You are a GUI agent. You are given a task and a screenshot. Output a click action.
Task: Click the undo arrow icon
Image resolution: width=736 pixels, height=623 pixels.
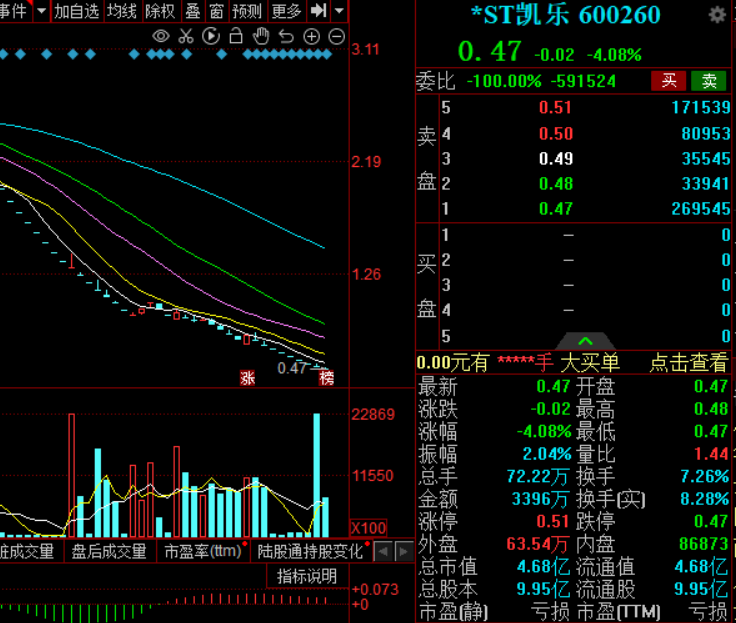click(x=286, y=36)
